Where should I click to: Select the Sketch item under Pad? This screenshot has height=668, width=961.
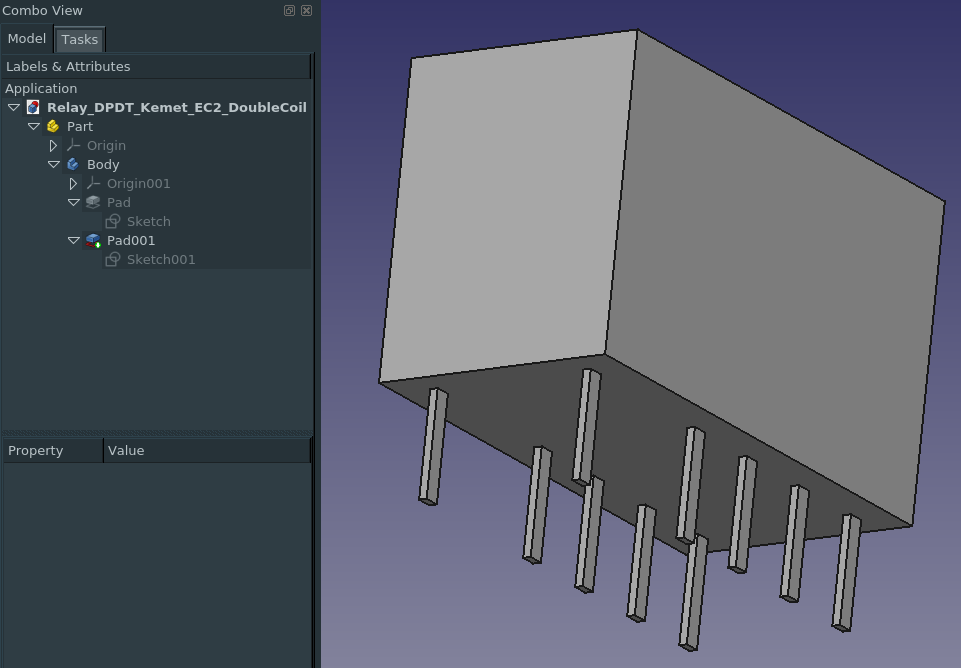tap(148, 221)
